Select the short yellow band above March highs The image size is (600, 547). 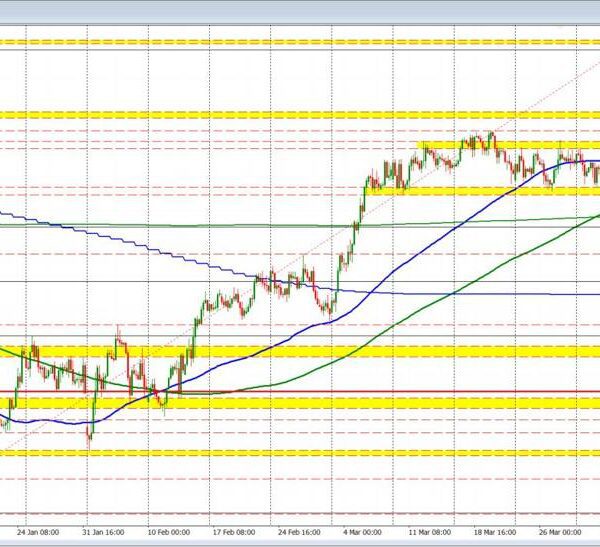click(500, 146)
